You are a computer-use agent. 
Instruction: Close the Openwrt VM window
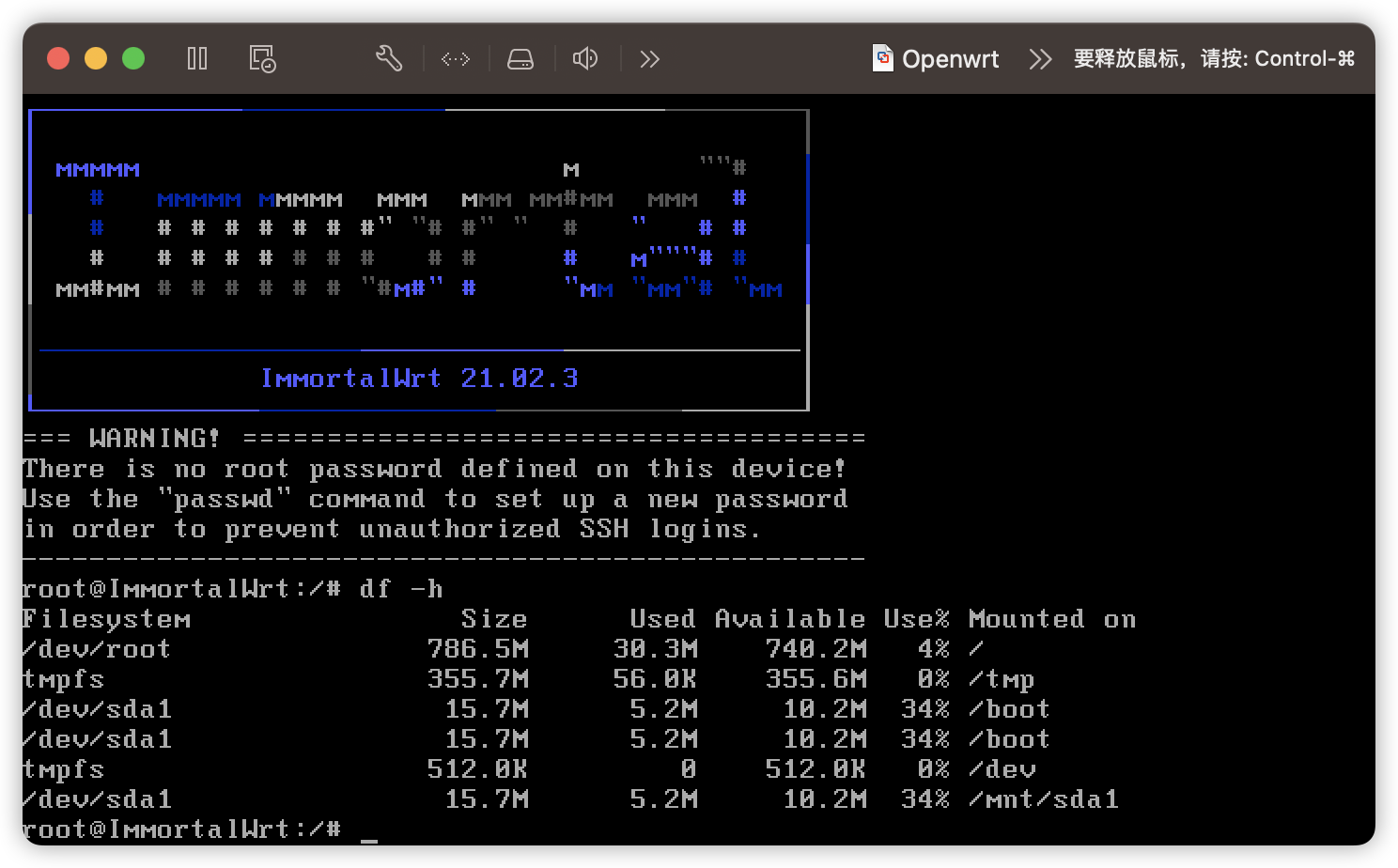click(x=58, y=58)
